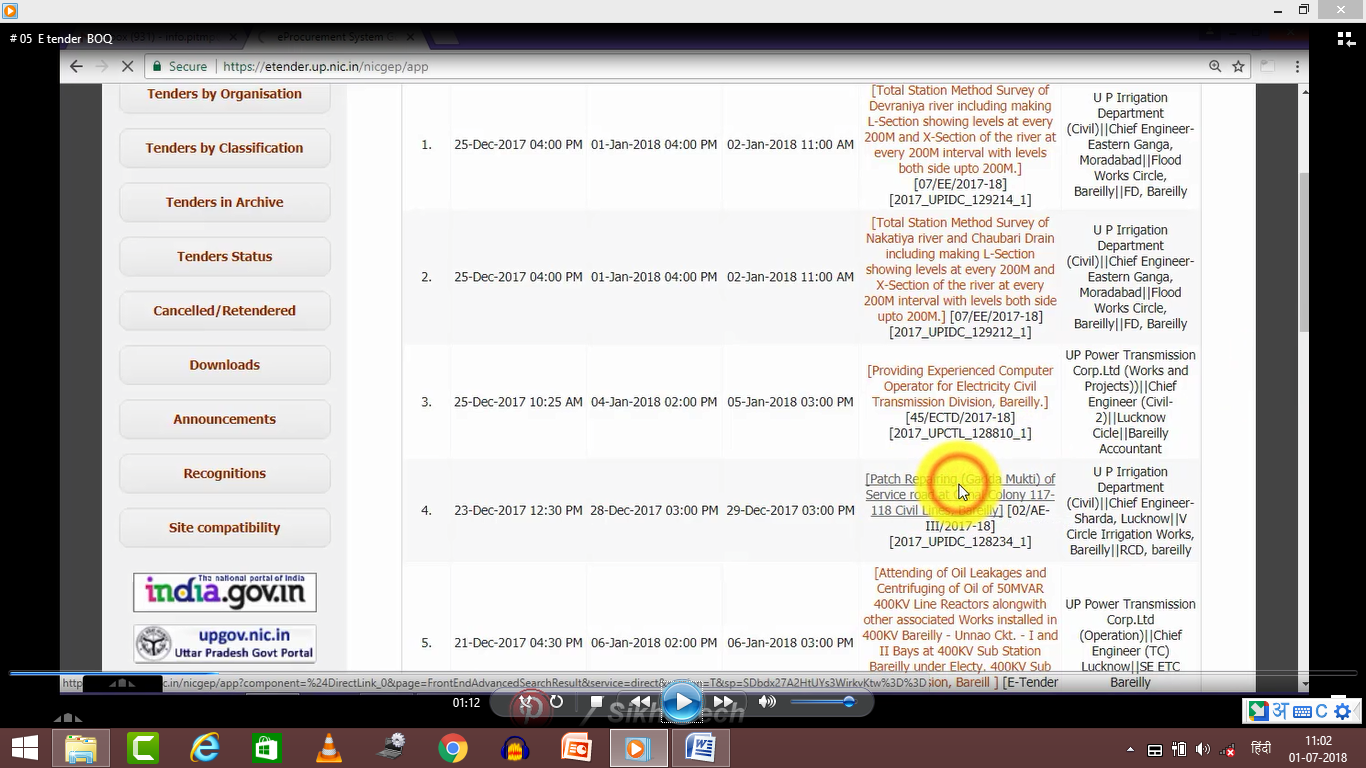Open File Explorer from taskbar
The width and height of the screenshot is (1366, 768).
[x=80, y=748]
